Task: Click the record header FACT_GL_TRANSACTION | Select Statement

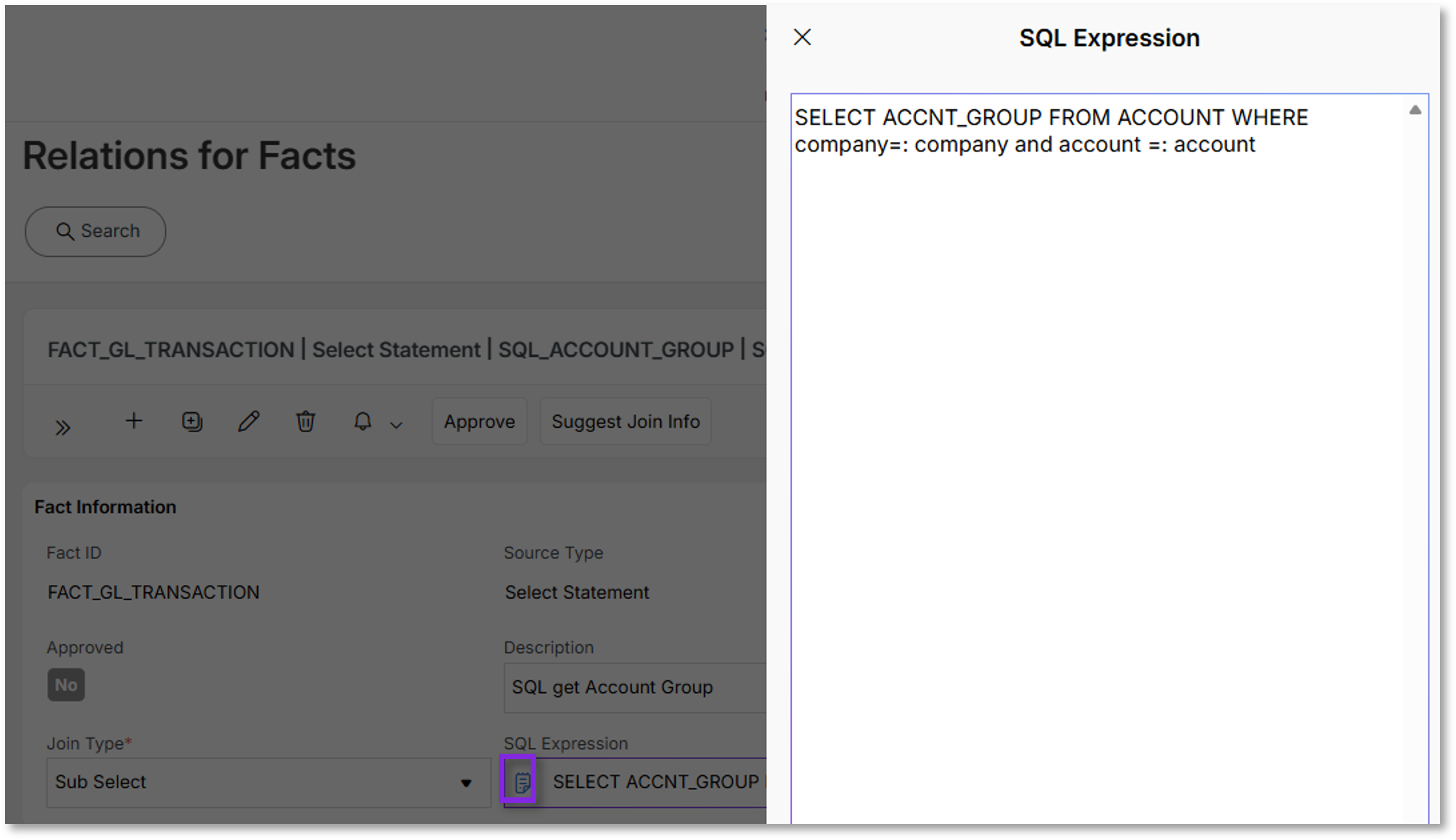Action: [x=406, y=350]
